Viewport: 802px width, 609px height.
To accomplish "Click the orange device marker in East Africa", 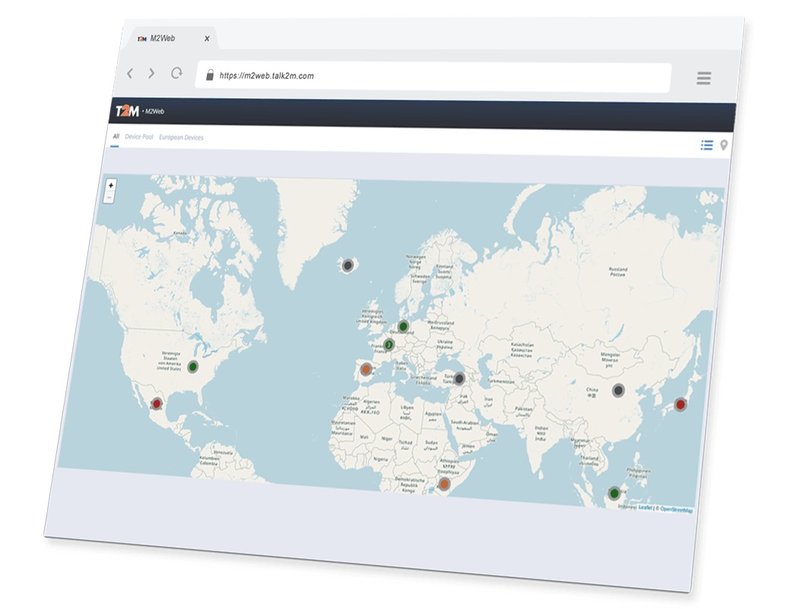I will point(444,484).
